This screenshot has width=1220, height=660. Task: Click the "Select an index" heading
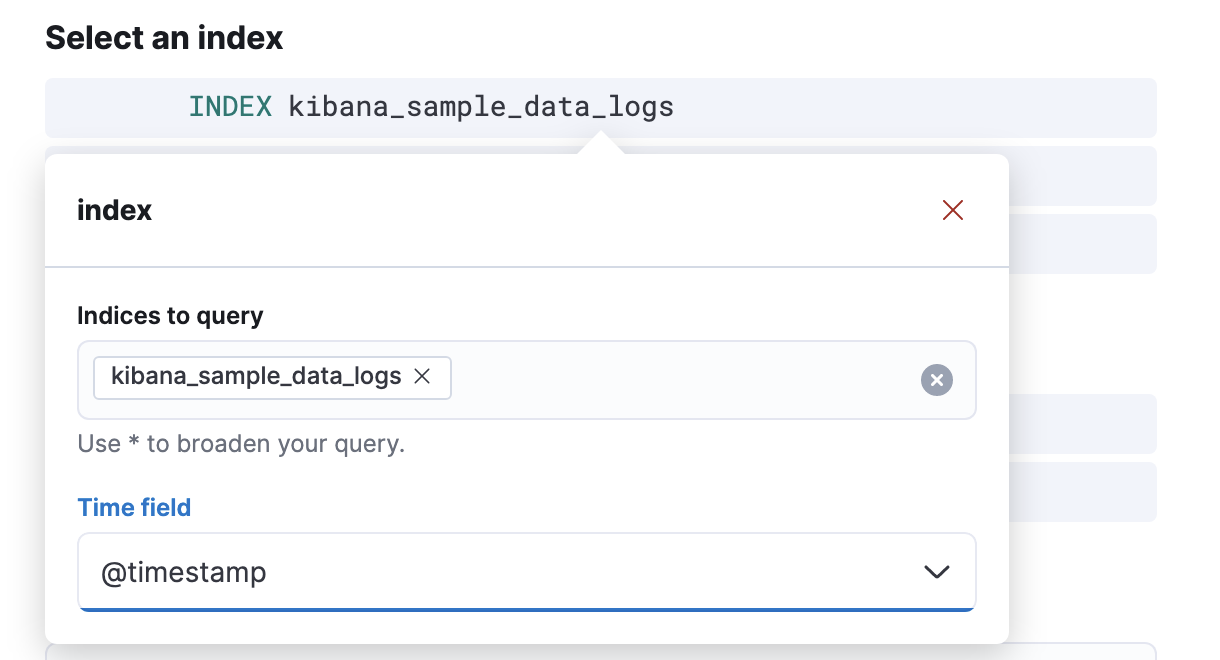[164, 38]
